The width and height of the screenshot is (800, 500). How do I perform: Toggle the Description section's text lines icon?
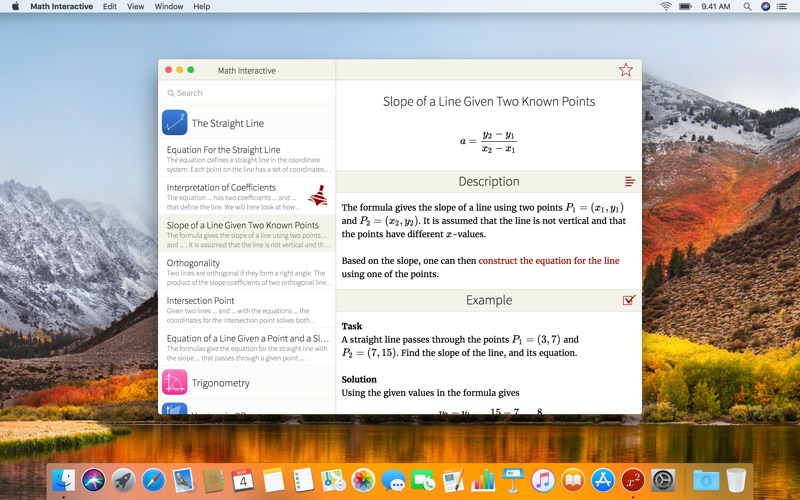(x=630, y=181)
